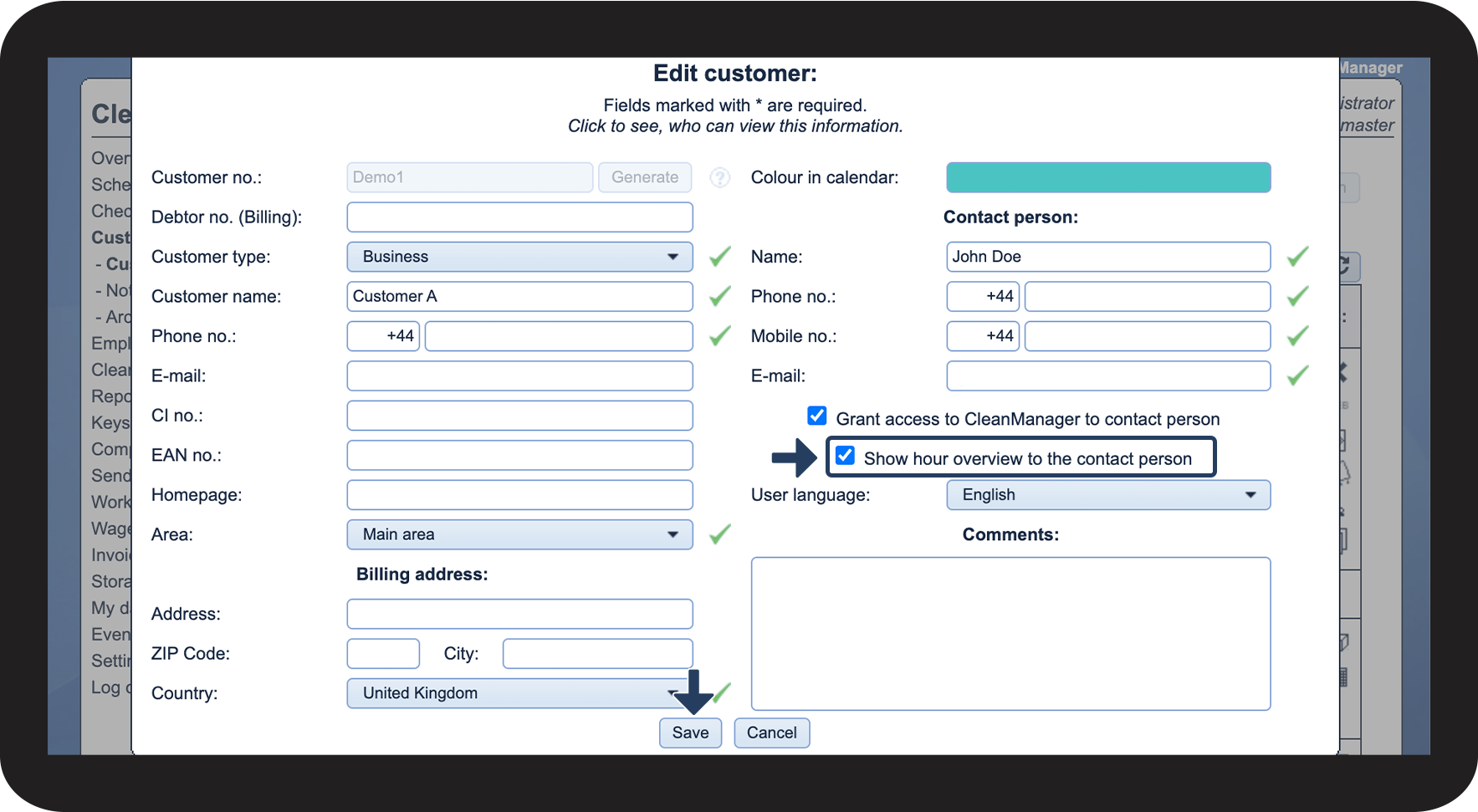Viewport: 1478px width, 812px height.
Task: Click the 'who can view this information' link
Action: coord(735,126)
